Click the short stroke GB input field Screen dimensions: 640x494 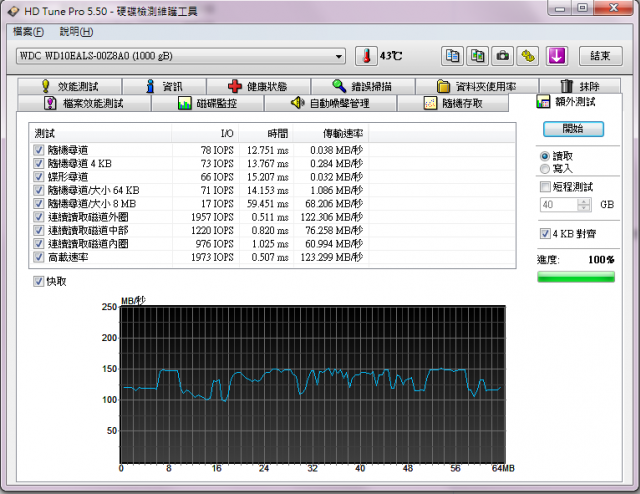pos(559,205)
